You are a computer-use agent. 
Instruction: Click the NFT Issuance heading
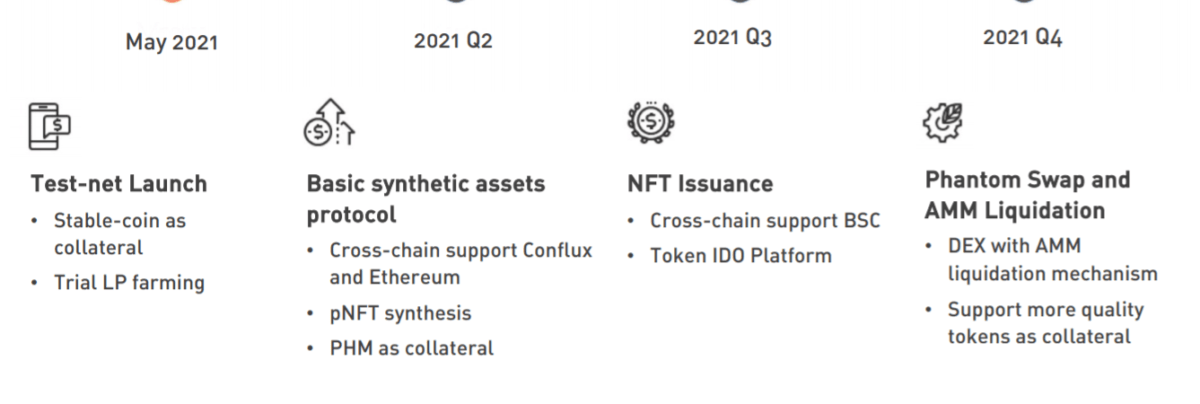point(700,184)
